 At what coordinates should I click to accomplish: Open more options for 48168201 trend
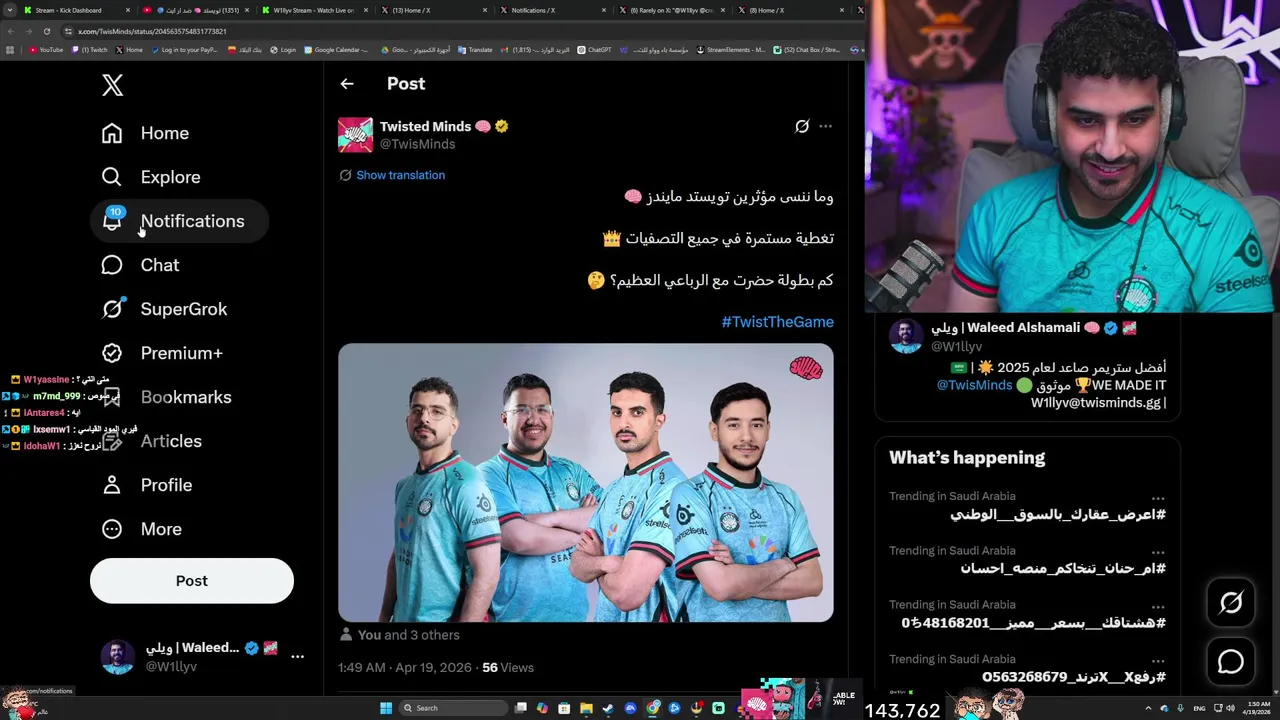point(1158,605)
